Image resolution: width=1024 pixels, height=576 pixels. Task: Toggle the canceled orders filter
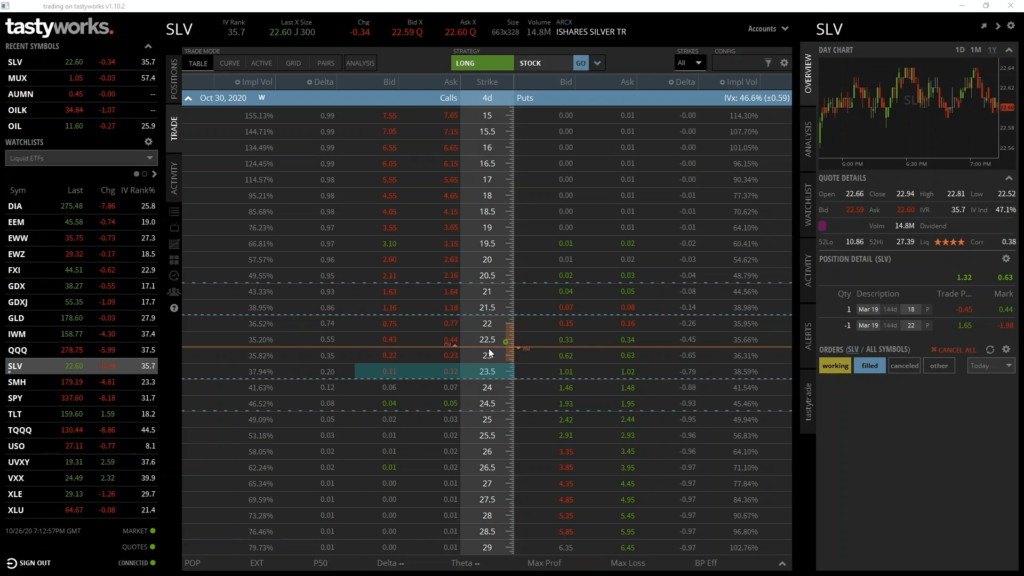click(904, 366)
